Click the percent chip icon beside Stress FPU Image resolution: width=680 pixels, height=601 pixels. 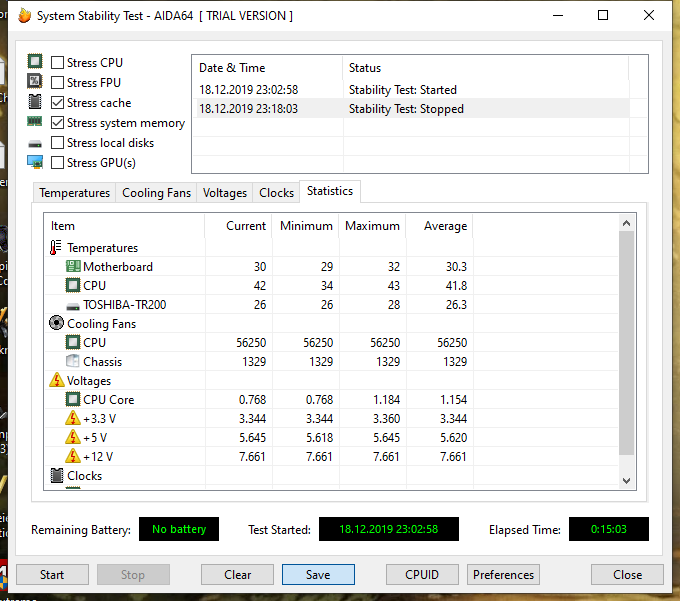35,81
